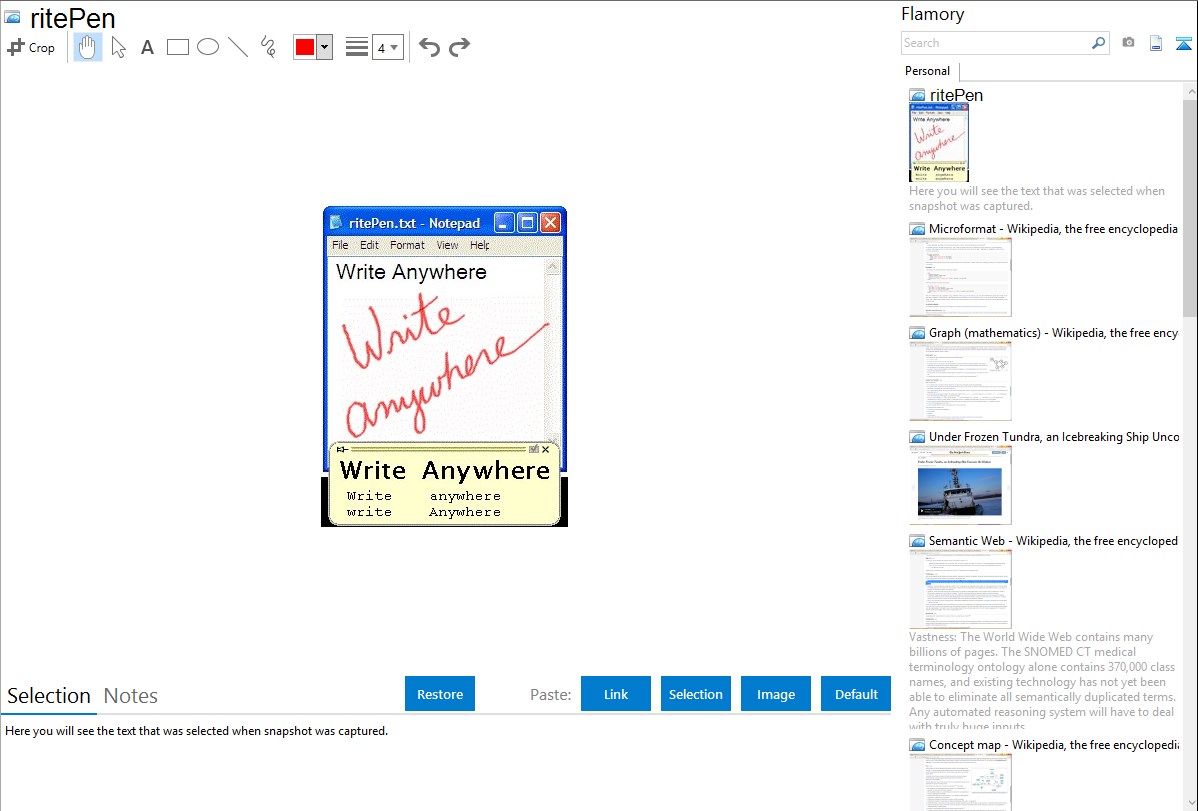The image size is (1198, 811).
Task: Click the Paste Default button
Action: point(856,694)
